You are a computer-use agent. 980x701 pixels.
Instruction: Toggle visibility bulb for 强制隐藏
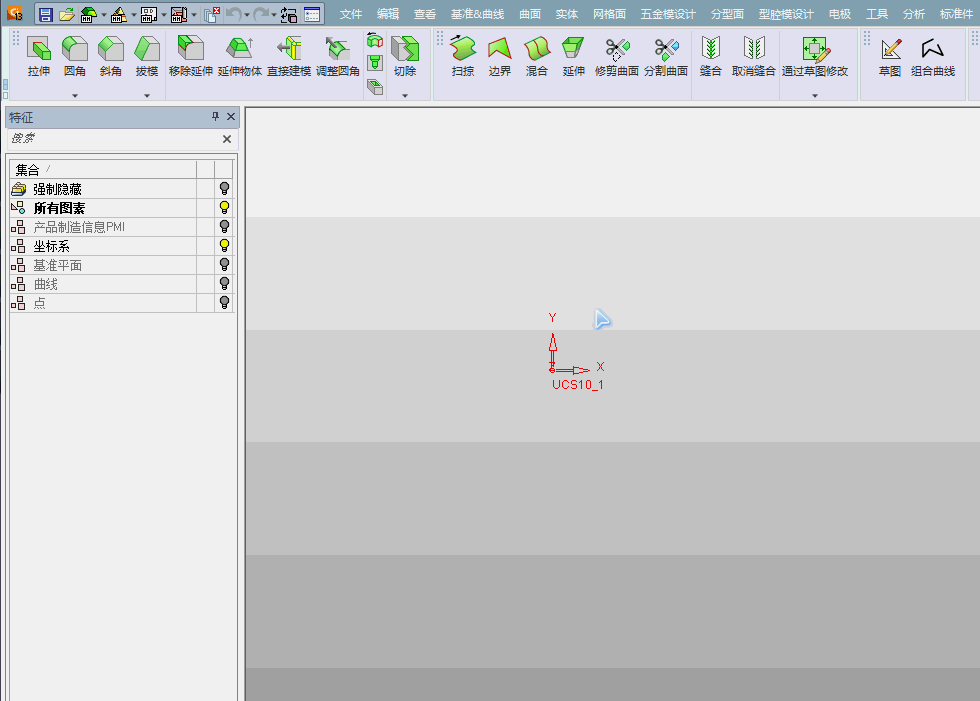coord(224,189)
